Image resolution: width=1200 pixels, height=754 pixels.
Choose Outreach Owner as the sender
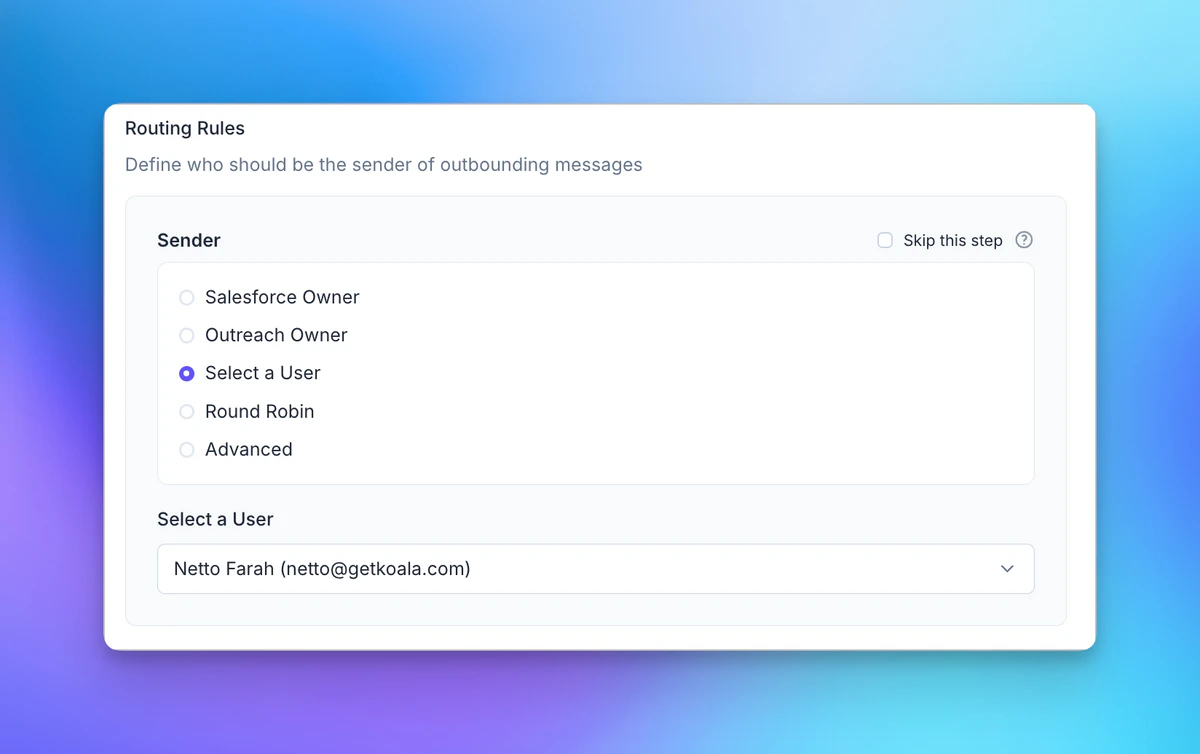point(186,335)
